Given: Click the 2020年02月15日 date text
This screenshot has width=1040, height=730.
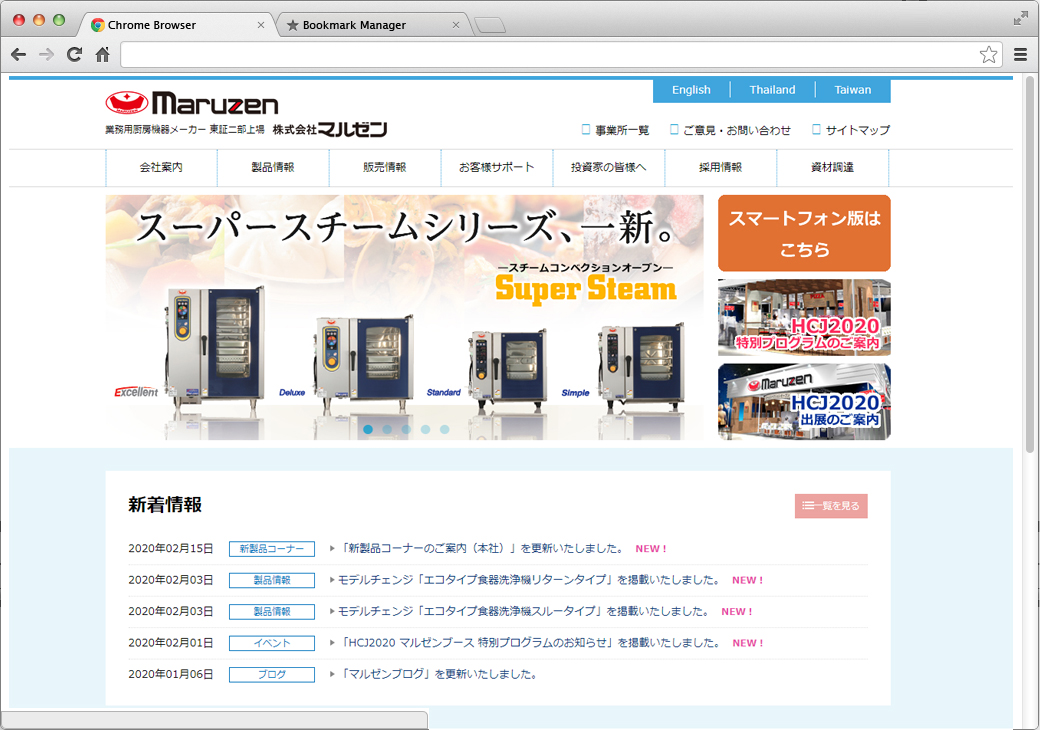Looking at the screenshot, I should pyautogui.click(x=170, y=549).
